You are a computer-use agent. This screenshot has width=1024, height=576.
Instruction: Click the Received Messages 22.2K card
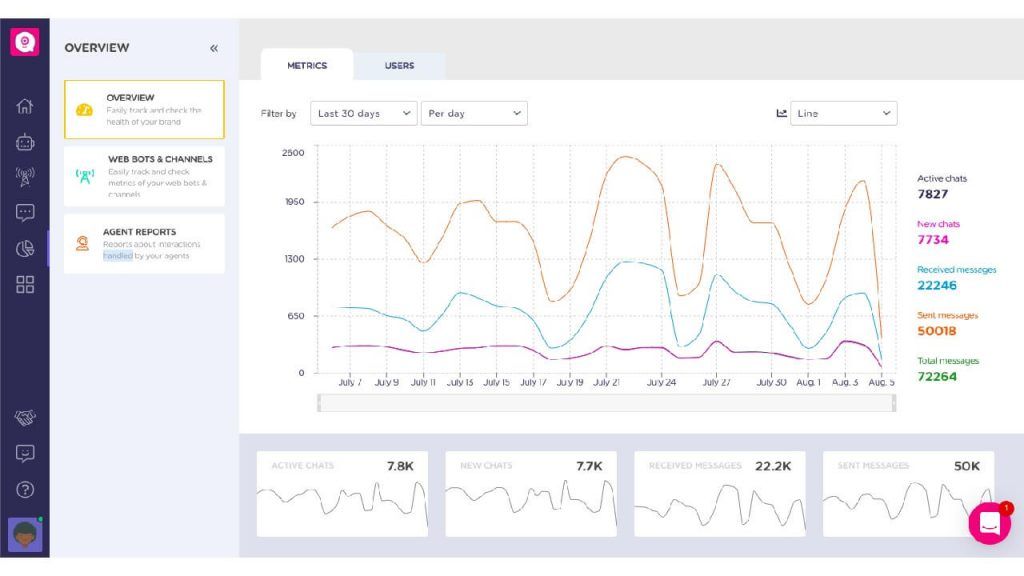tap(720, 494)
